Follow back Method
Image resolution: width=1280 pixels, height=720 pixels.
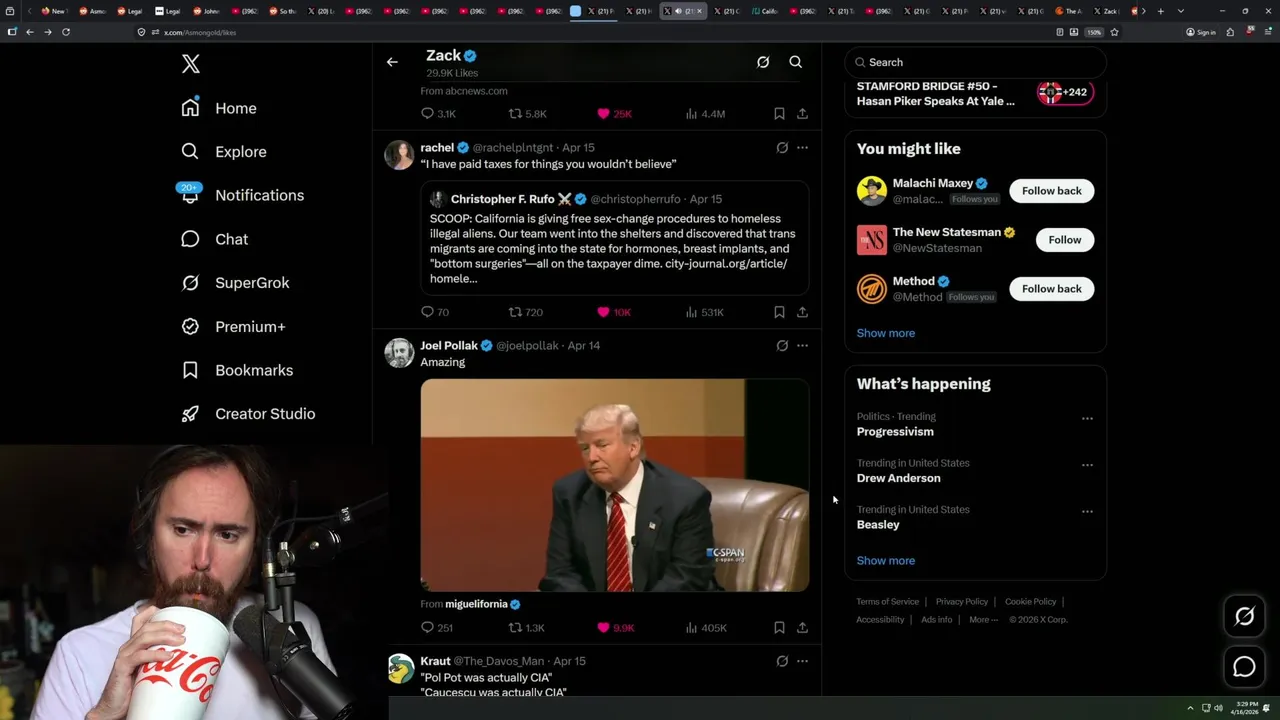click(x=1051, y=289)
